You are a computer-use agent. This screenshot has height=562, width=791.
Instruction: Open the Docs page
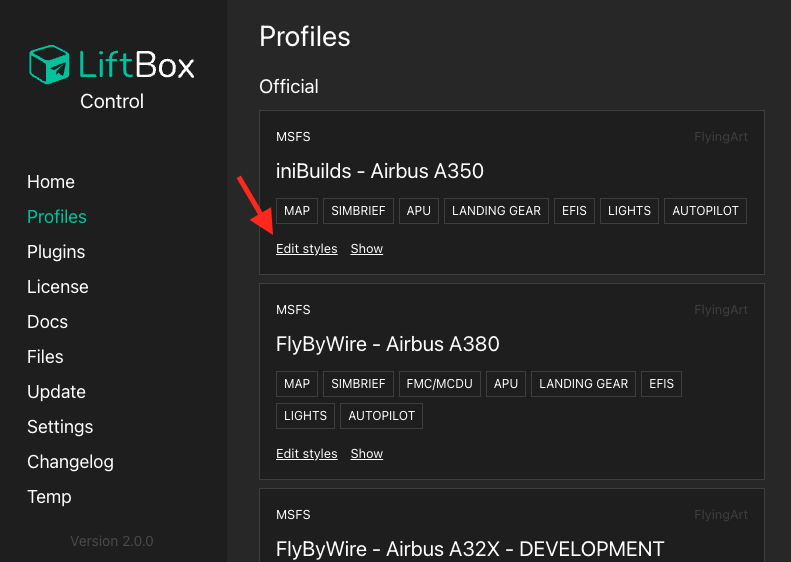[47, 322]
